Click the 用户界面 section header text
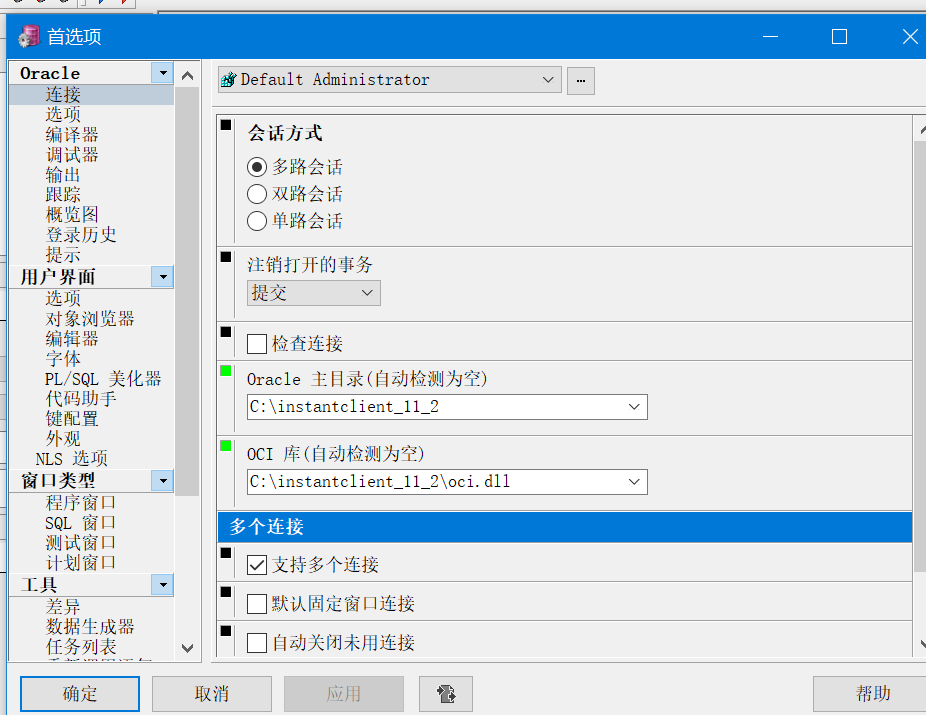926x715 pixels. click(58, 276)
